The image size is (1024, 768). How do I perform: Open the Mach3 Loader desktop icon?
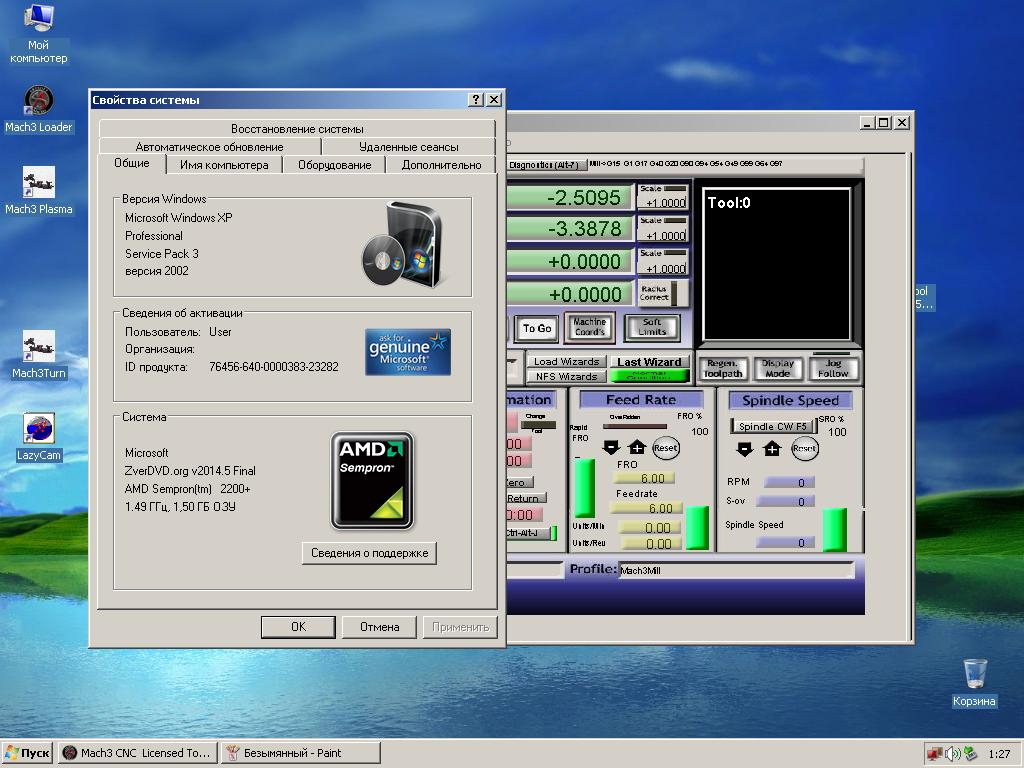[38, 104]
